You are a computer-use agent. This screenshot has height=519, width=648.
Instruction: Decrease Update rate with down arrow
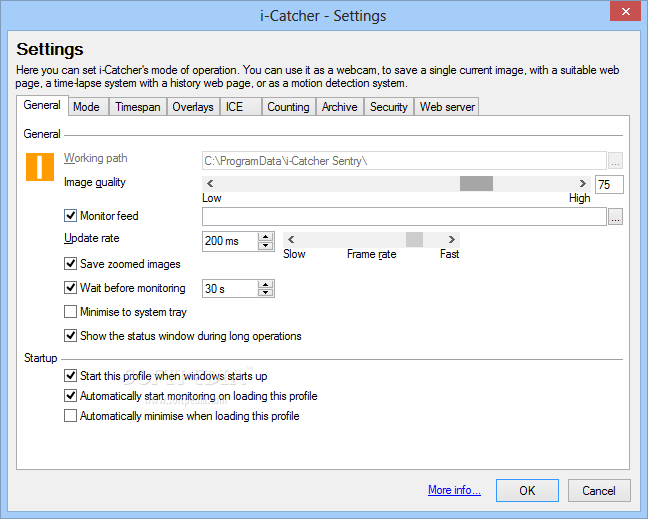(265, 245)
